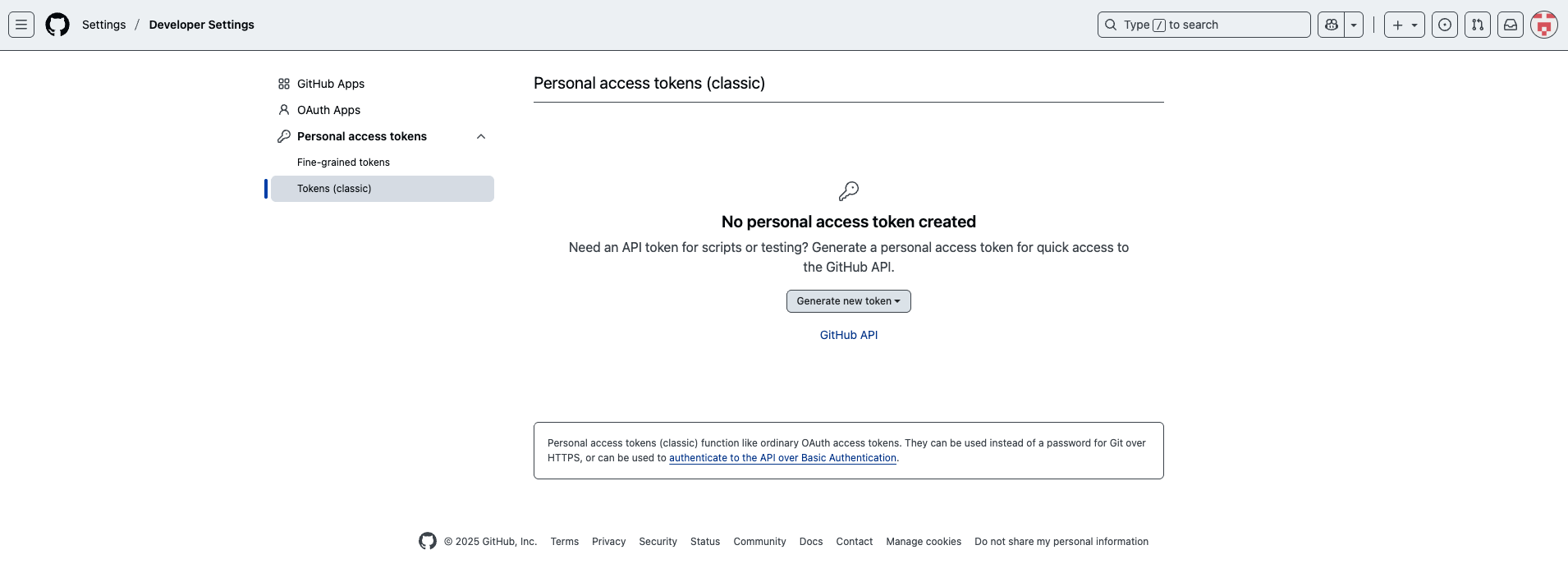
Task: Click the key icon above the empty state
Action: tap(849, 190)
